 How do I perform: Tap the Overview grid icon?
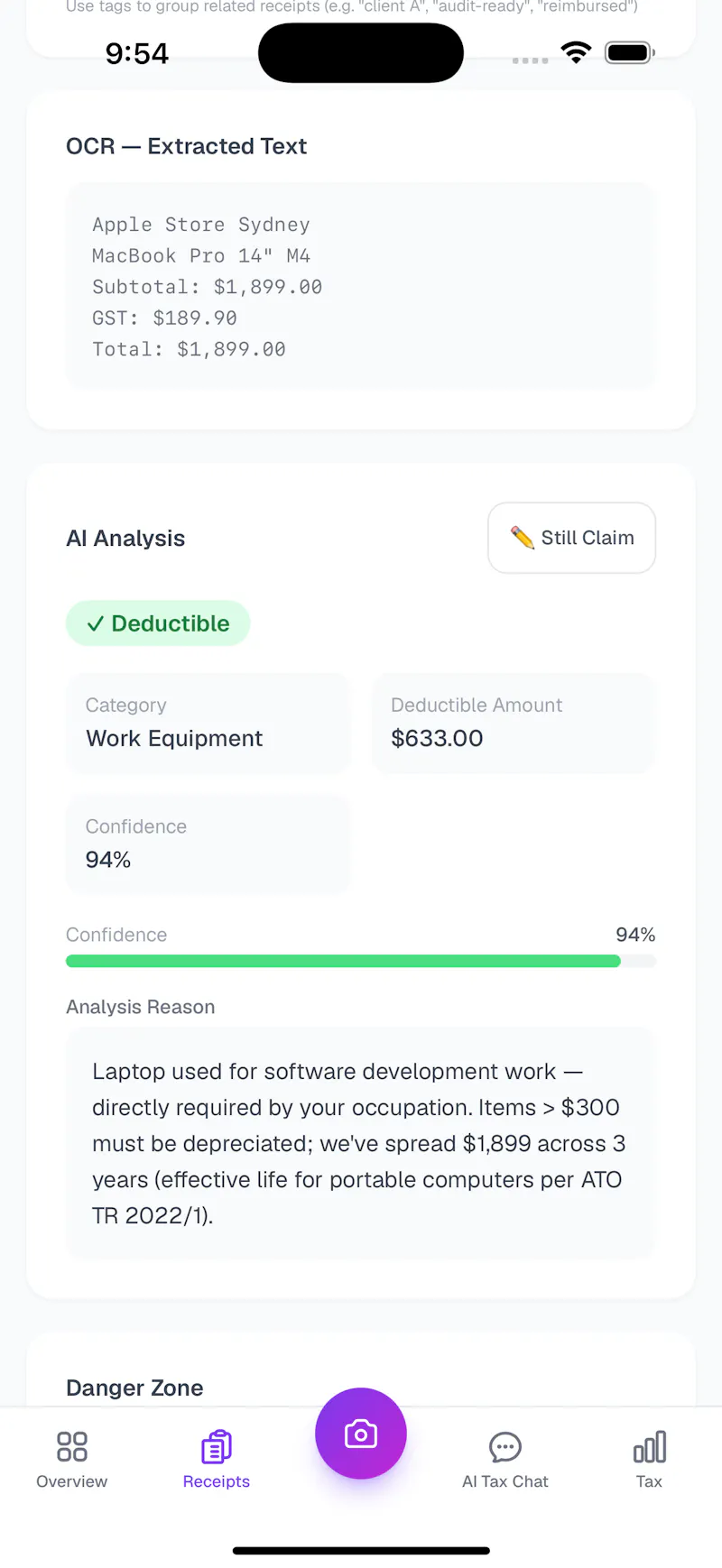(71, 1446)
